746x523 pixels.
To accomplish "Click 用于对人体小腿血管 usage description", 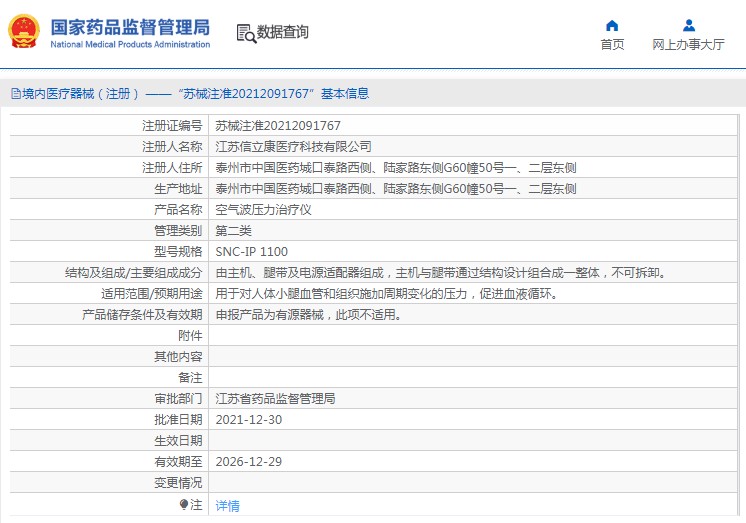I will 386,294.
